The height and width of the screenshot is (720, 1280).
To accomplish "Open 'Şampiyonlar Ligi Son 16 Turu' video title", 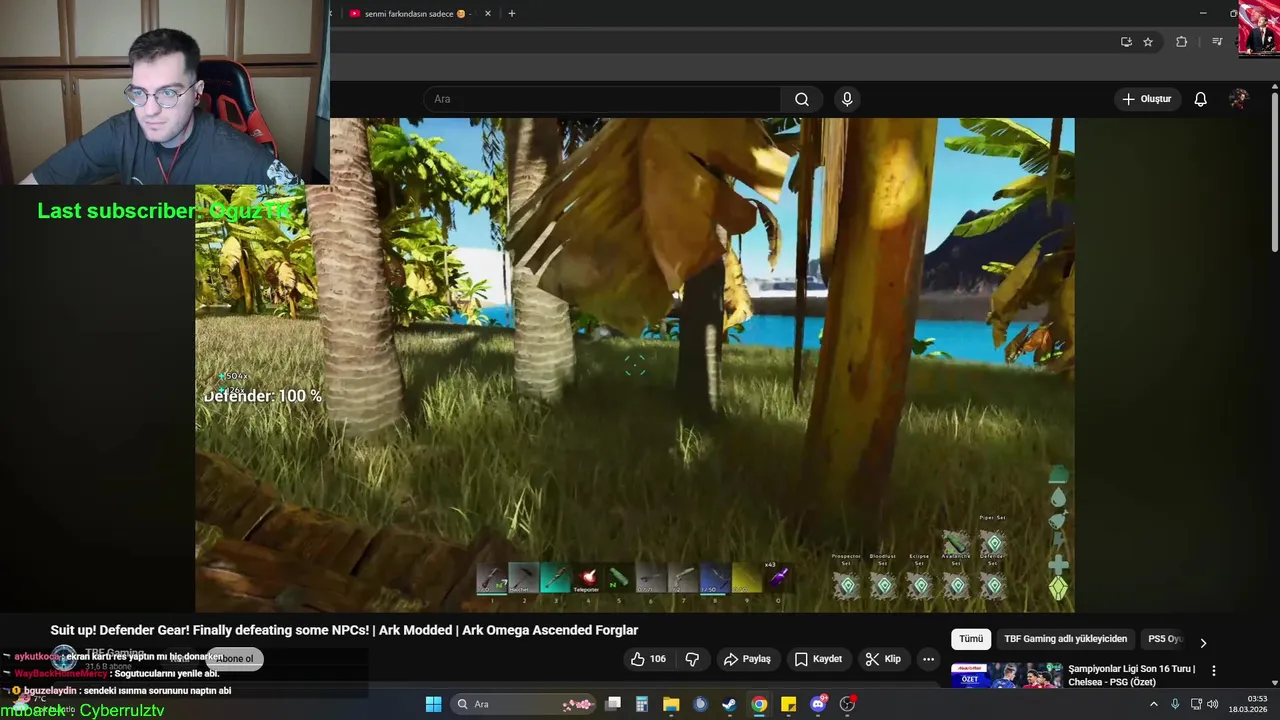I will point(1131,675).
